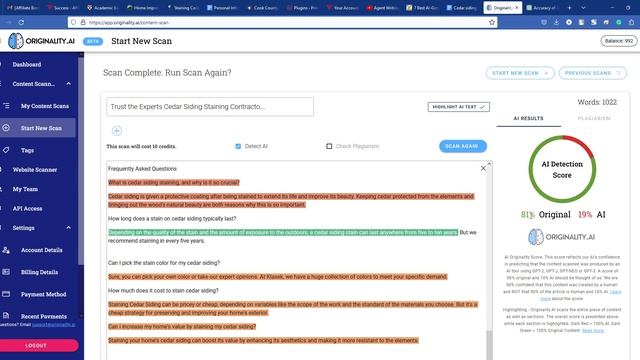Click the BETA badge beside the logo

point(93,41)
